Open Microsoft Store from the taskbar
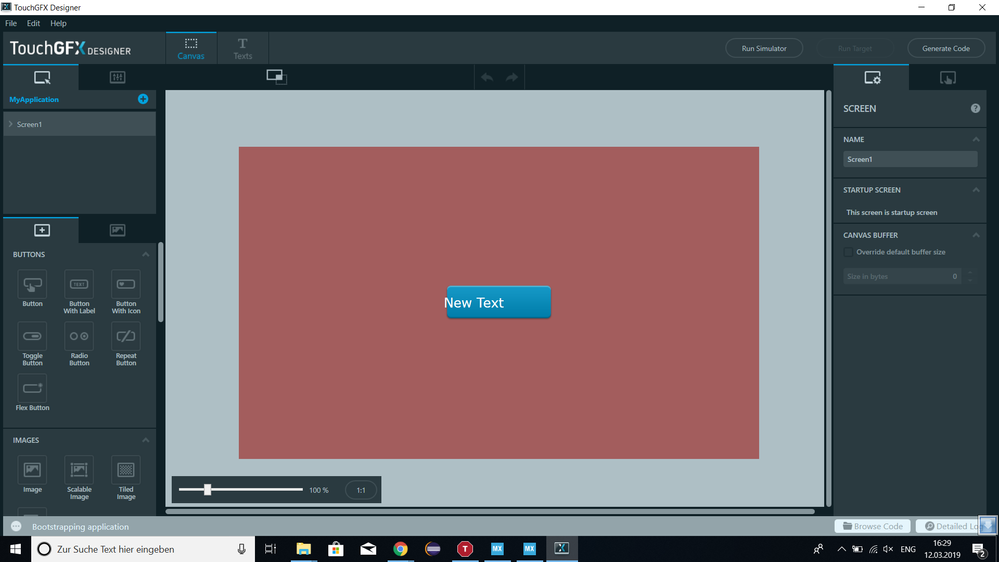The image size is (999, 562). pos(336,549)
